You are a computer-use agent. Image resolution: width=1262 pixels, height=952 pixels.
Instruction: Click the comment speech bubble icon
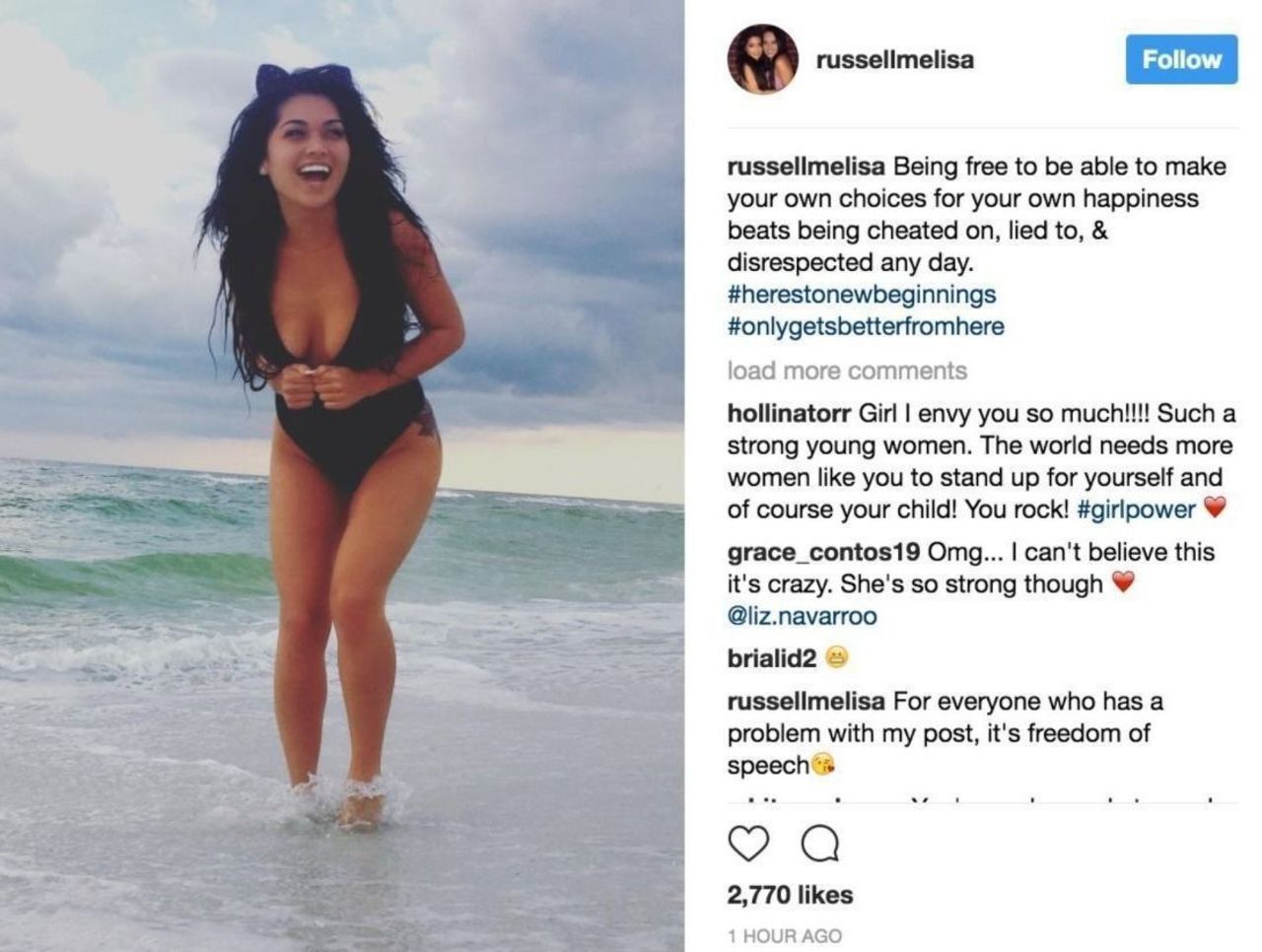click(820, 844)
